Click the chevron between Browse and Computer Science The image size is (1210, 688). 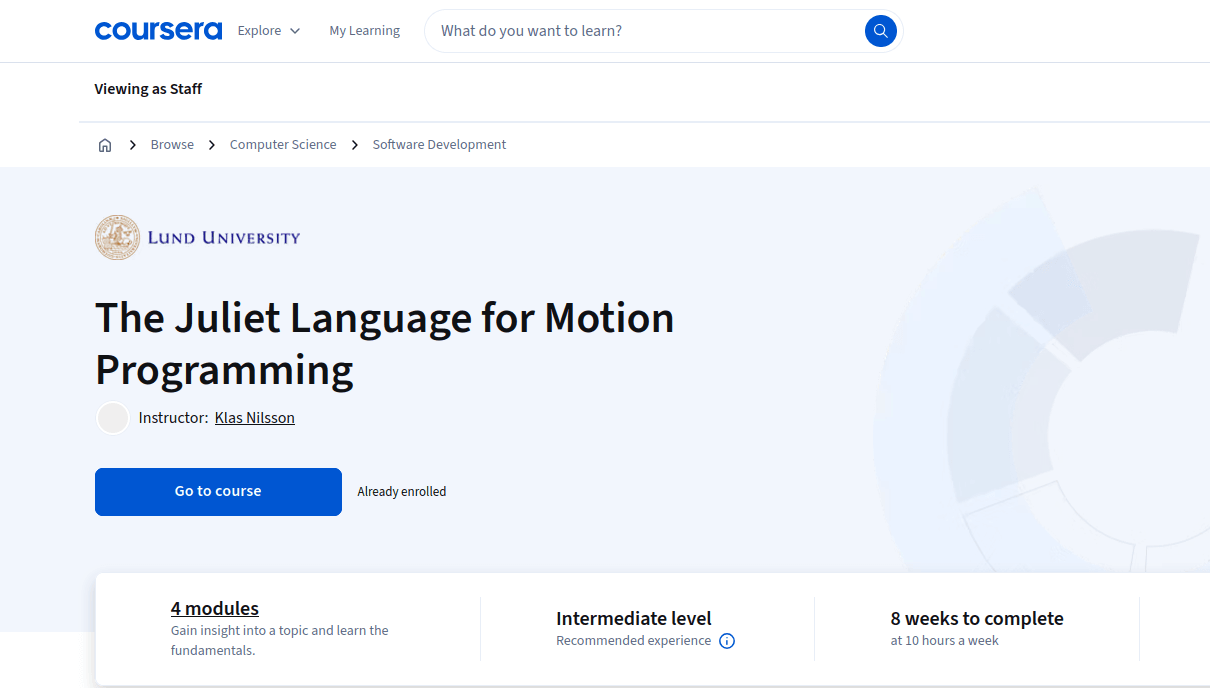point(211,144)
